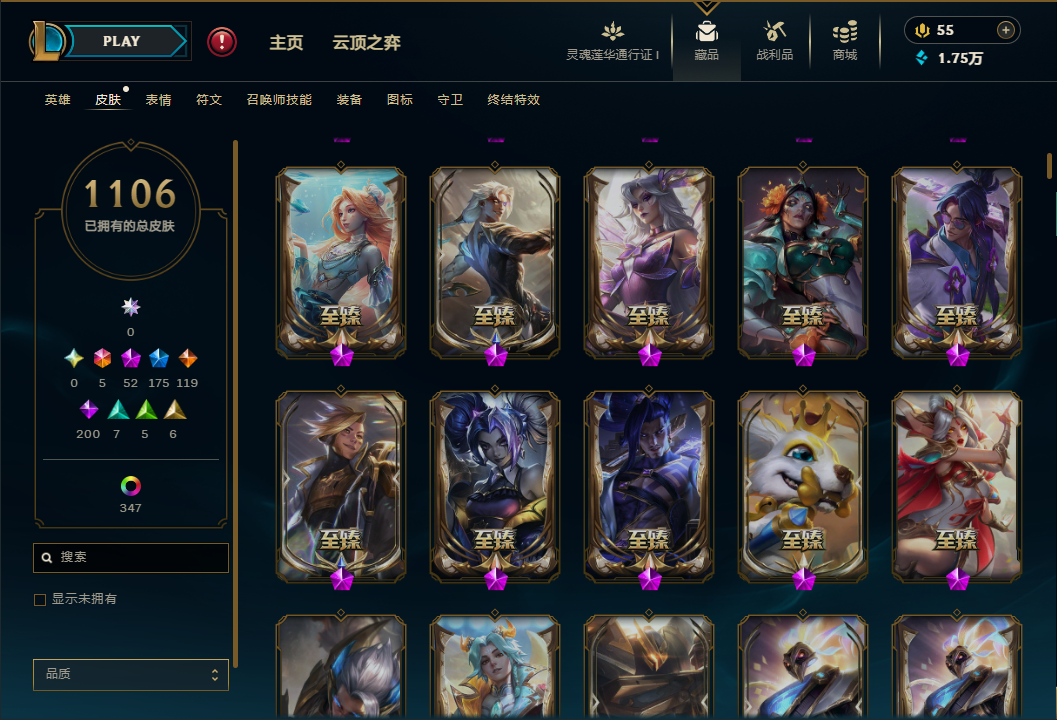Click the plus icon to add RP
Viewport: 1057px width, 720px height.
tap(1006, 30)
